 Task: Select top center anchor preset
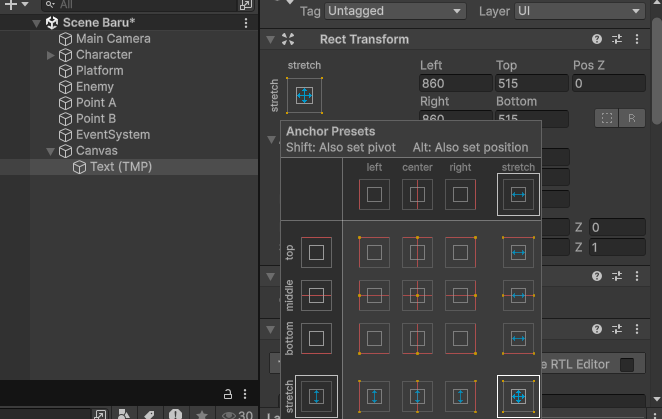click(417, 253)
